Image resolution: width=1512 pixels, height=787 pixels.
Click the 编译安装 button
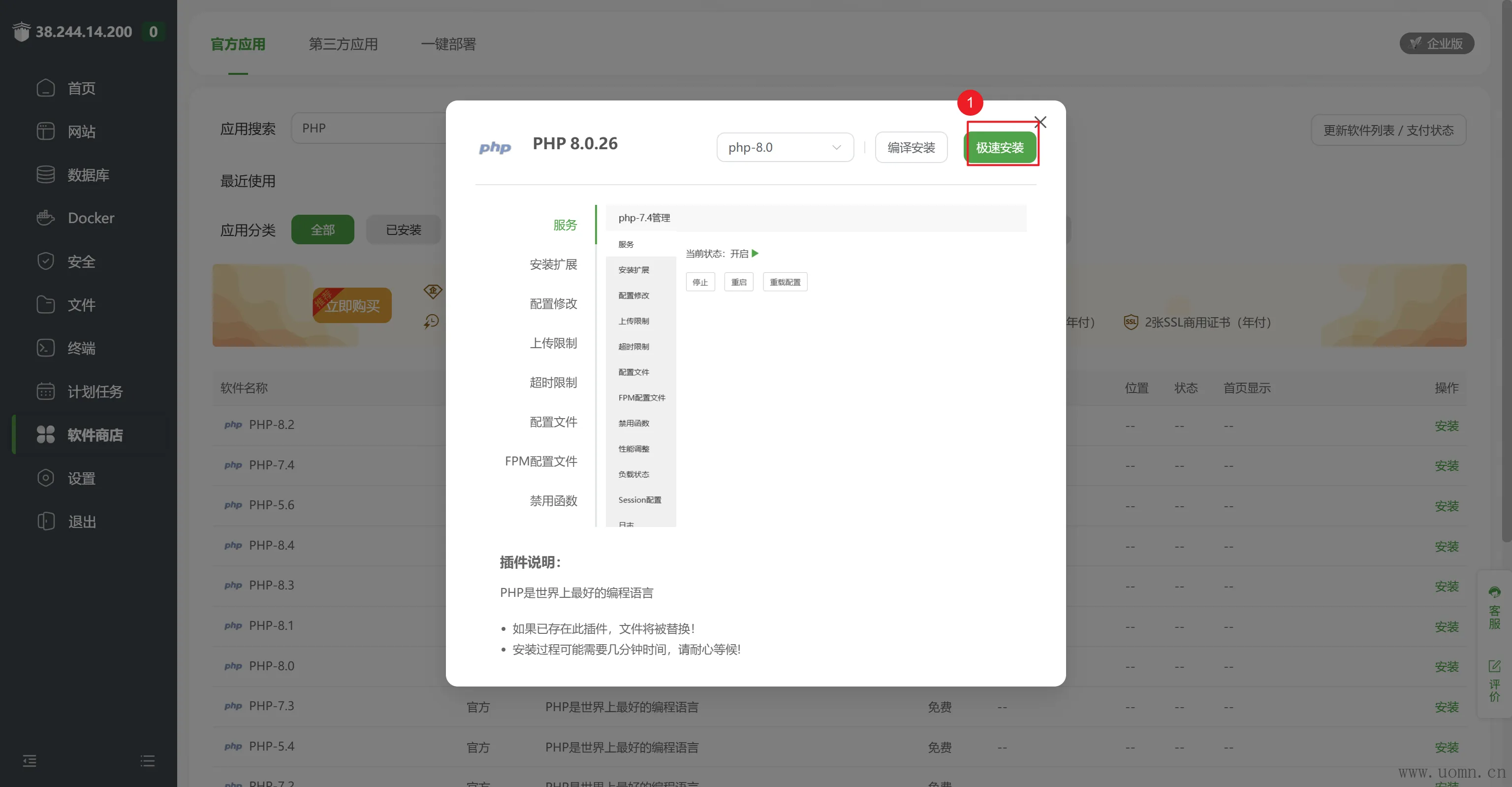(x=911, y=147)
